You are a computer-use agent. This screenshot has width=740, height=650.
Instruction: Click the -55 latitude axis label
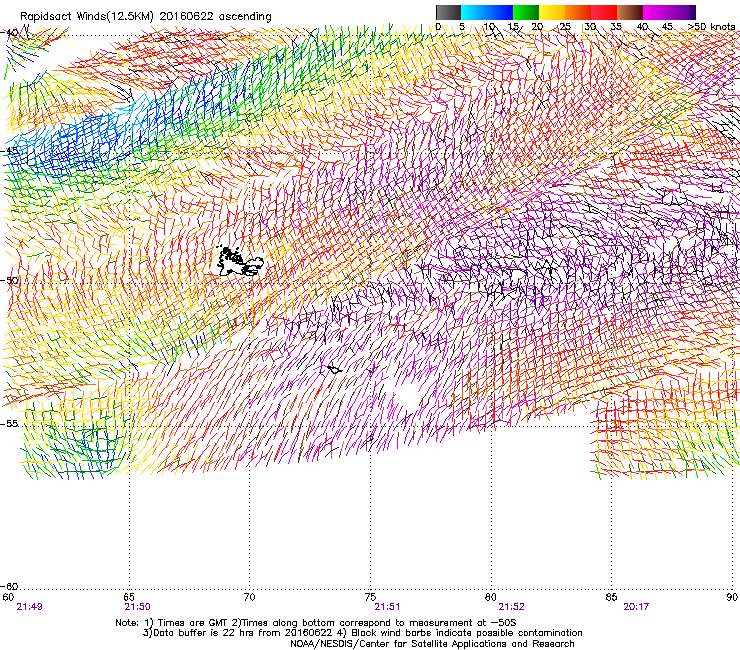[9, 423]
